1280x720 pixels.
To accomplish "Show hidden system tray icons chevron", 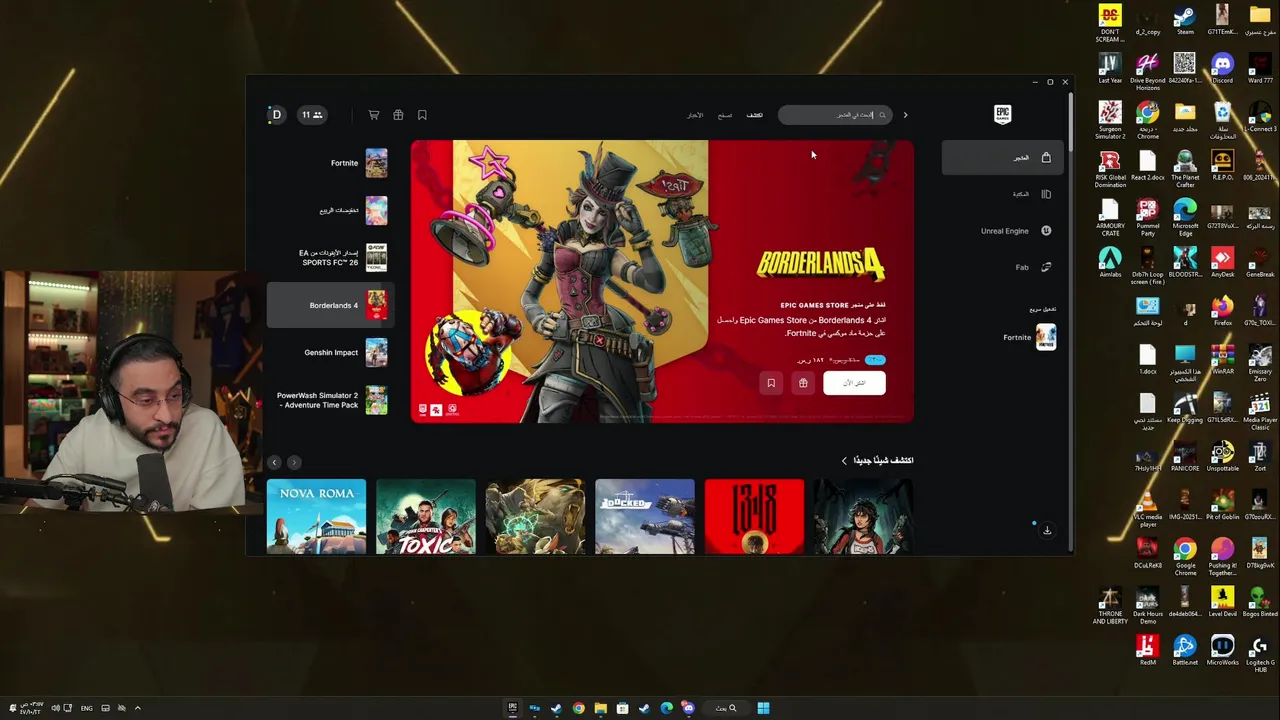I will [x=138, y=708].
